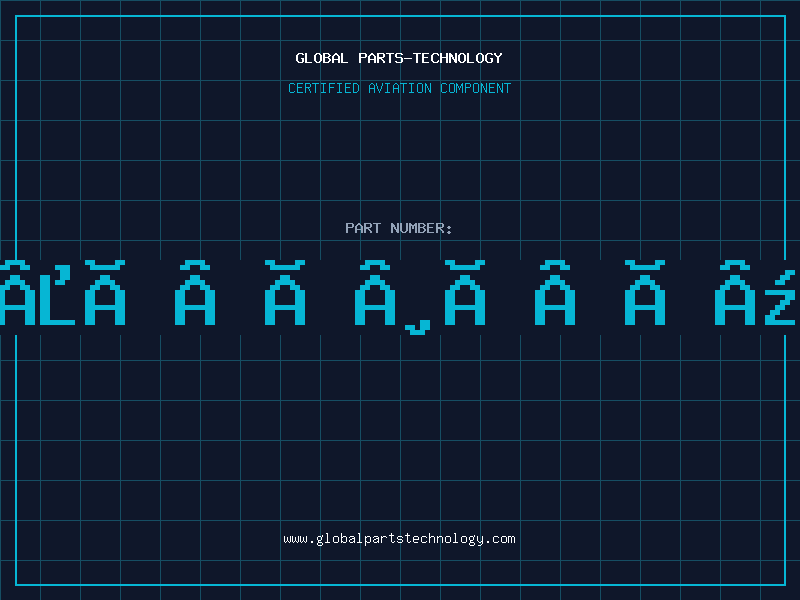The width and height of the screenshot is (800, 600).
Task: Click the second circumflex Â in part number
Action: [x=195, y=295]
